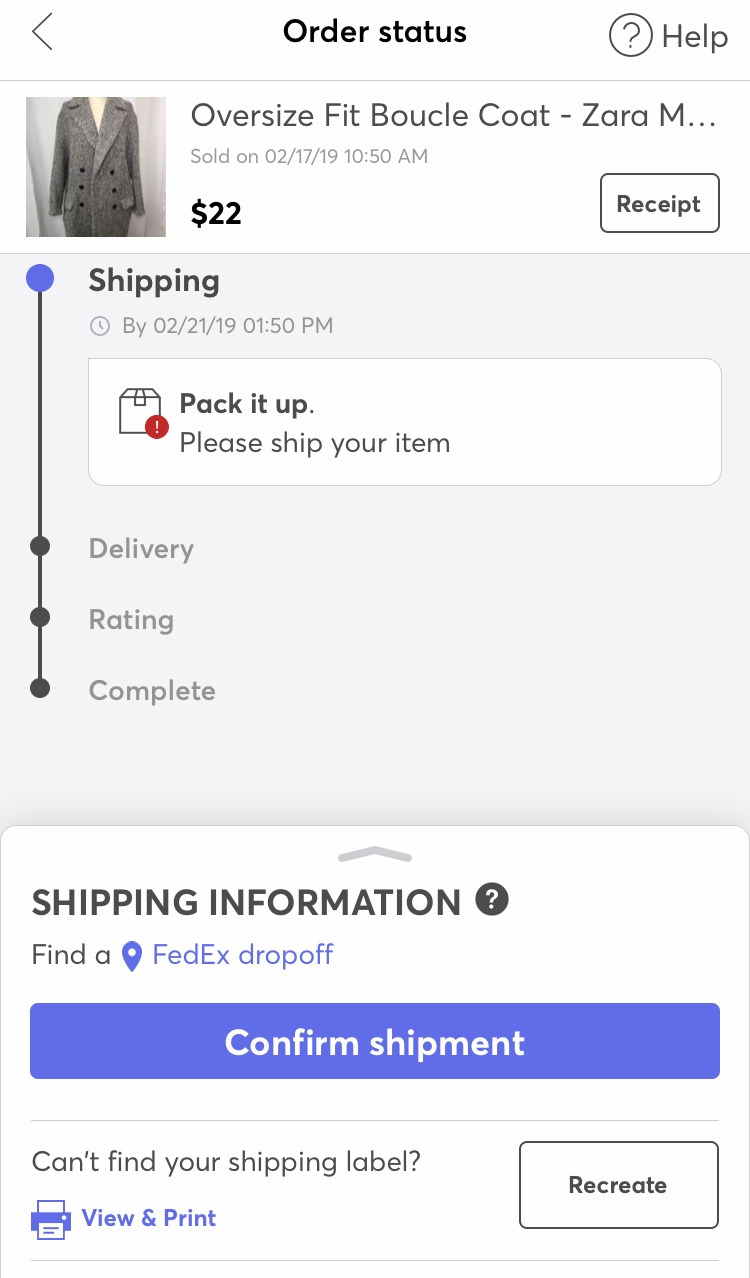Expand the shipping information panel handle

tap(375, 854)
